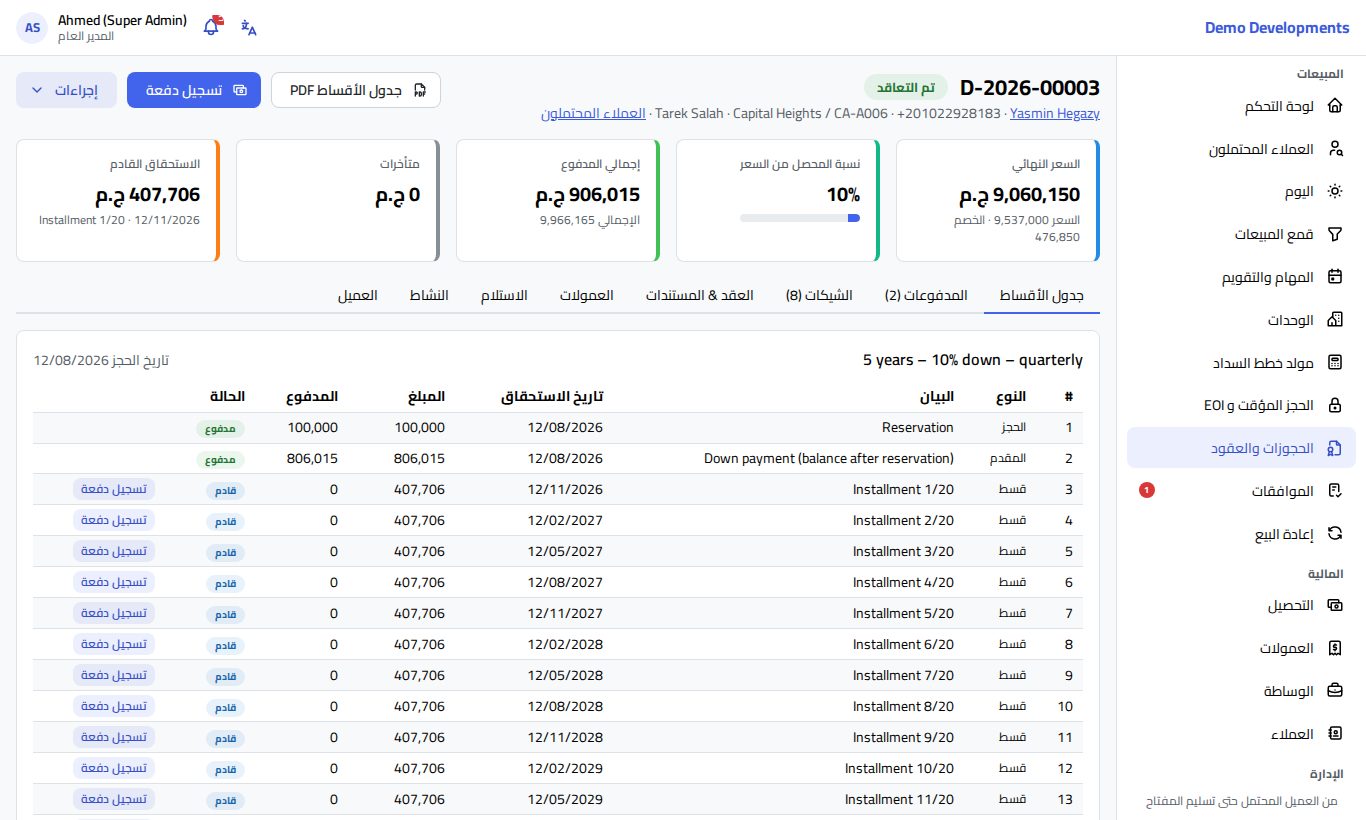Click the blue تسجيل دفعة header button

[194, 90]
